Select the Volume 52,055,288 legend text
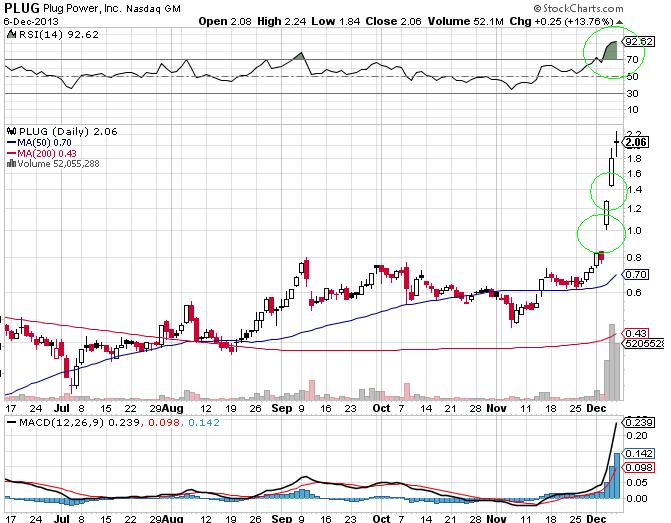 (58, 163)
